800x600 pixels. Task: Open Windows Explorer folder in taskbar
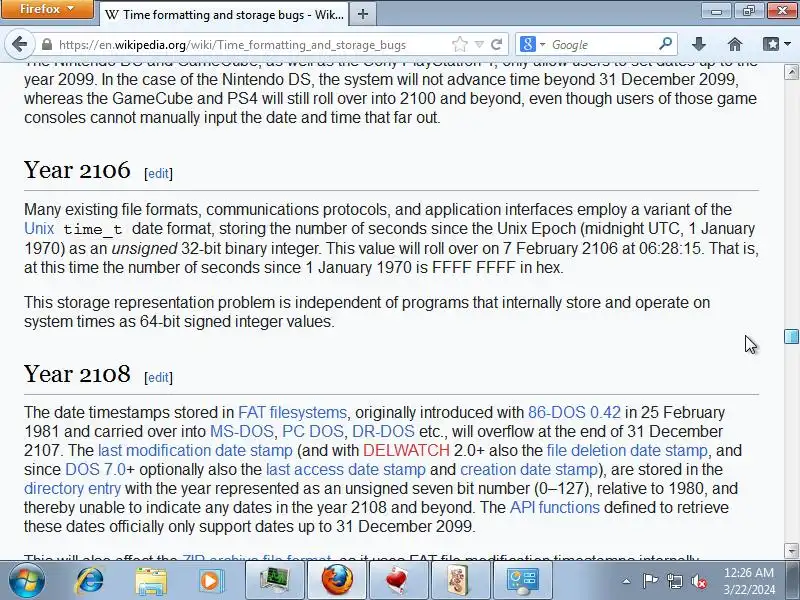click(151, 581)
